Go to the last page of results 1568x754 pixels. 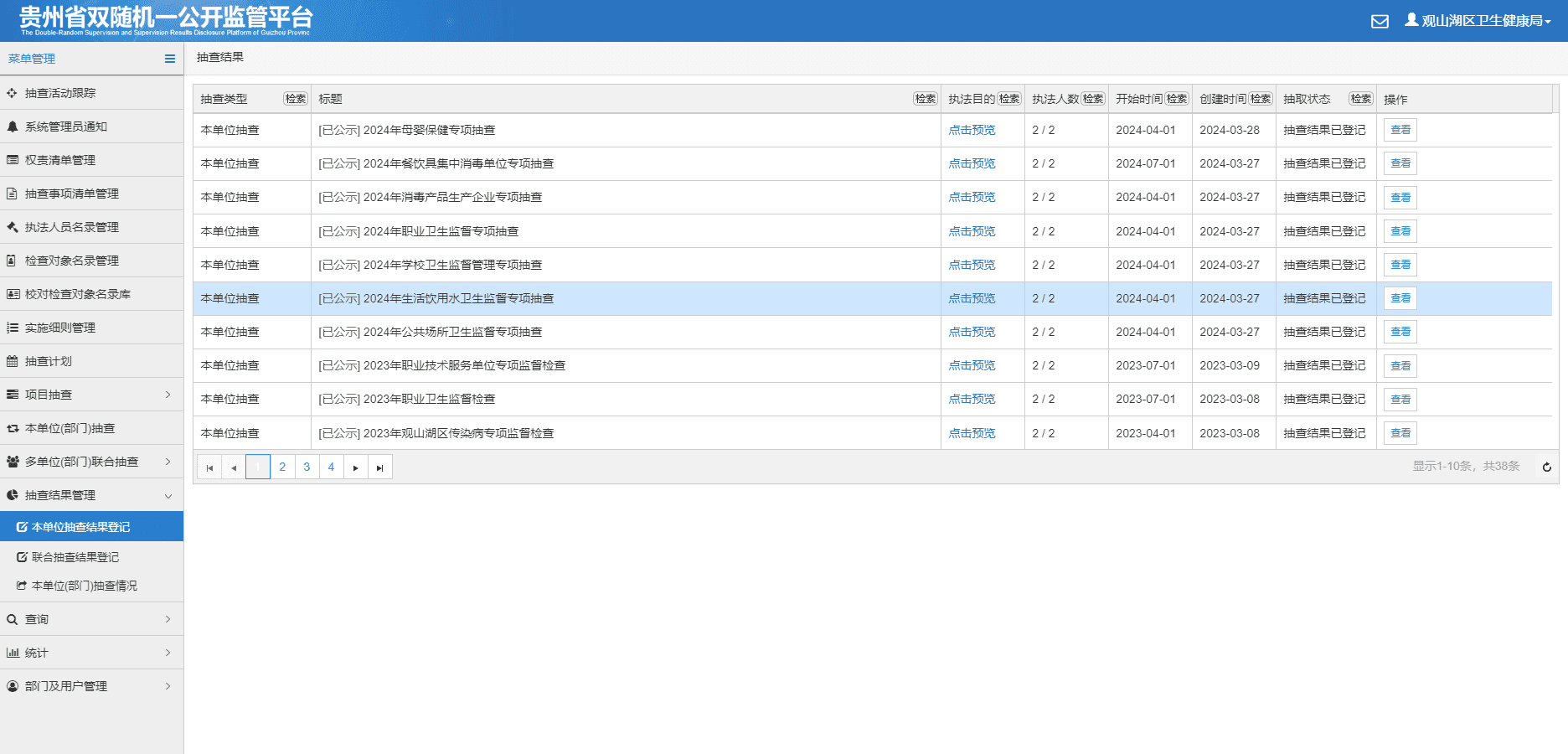pos(380,467)
